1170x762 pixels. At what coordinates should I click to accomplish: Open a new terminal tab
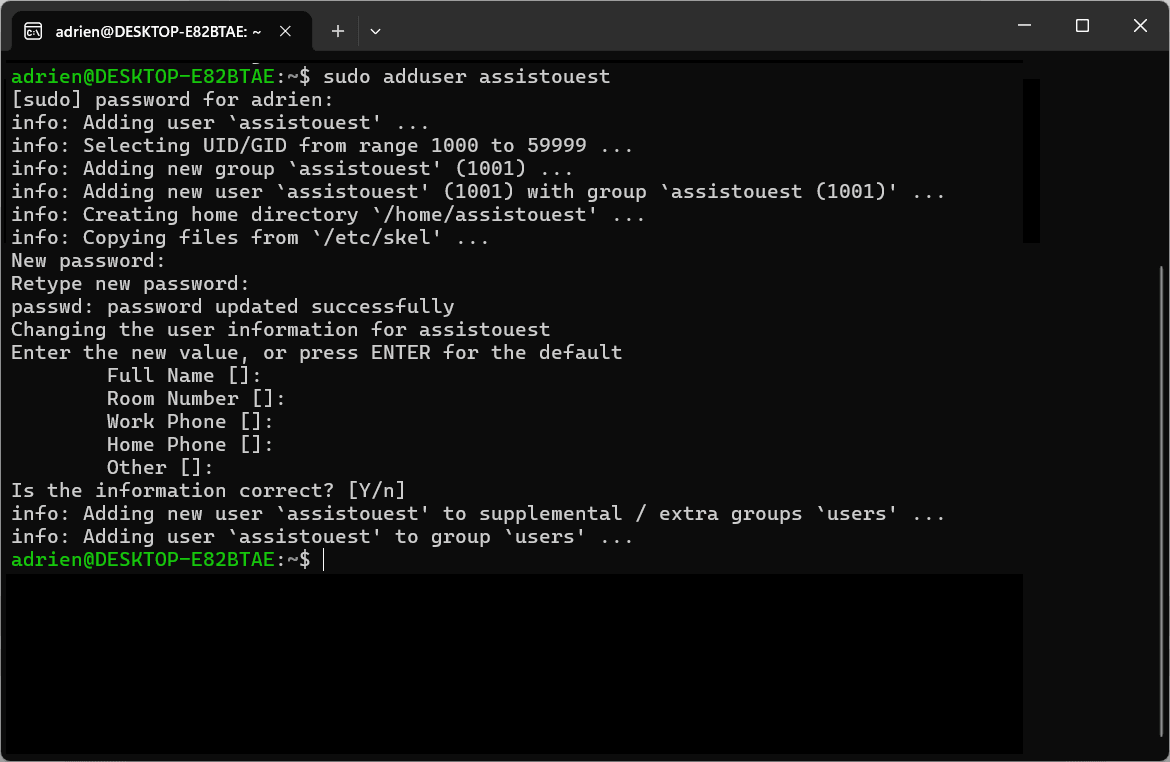pyautogui.click(x=337, y=31)
